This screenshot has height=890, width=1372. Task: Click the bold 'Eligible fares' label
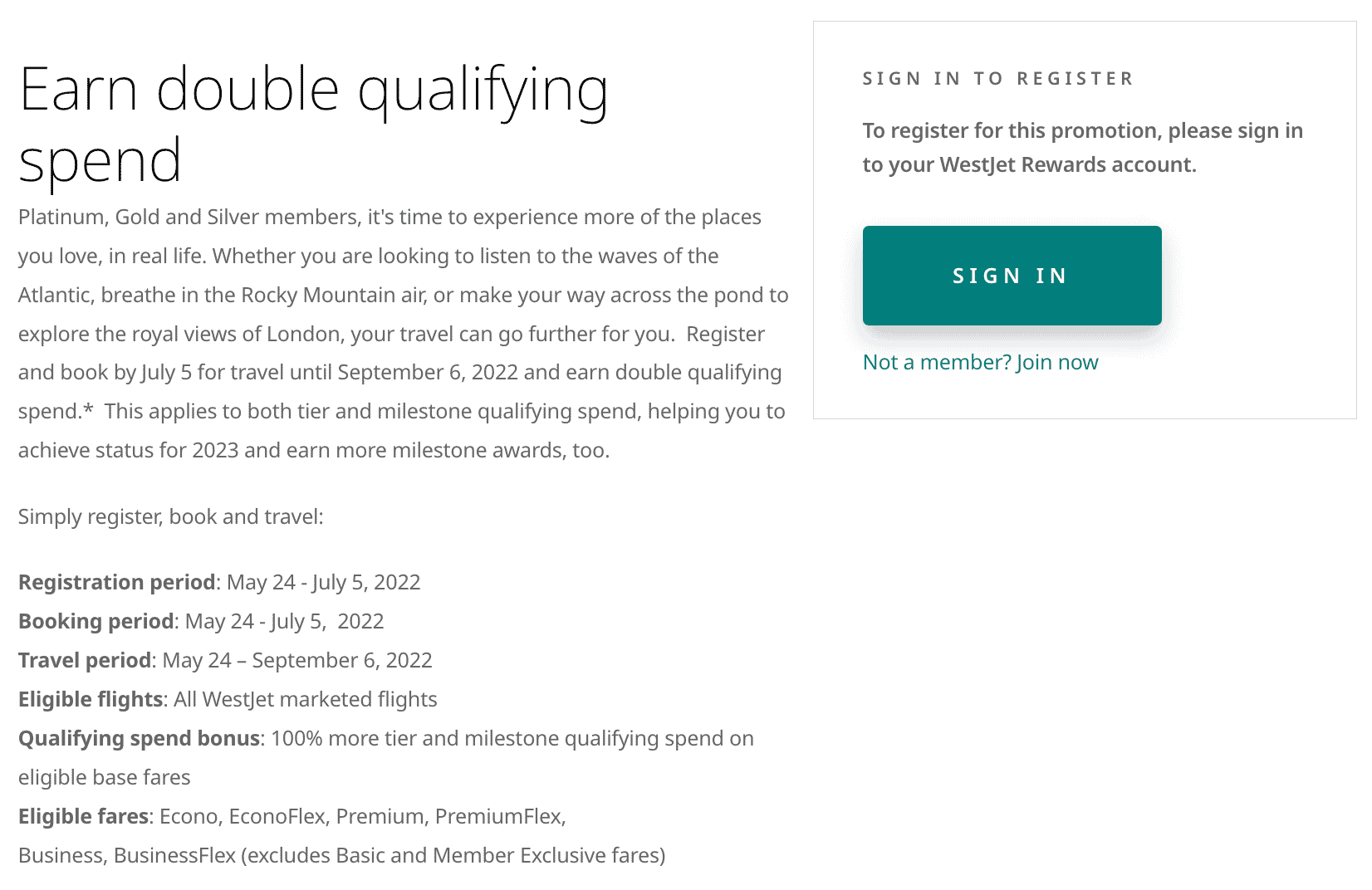point(83,816)
